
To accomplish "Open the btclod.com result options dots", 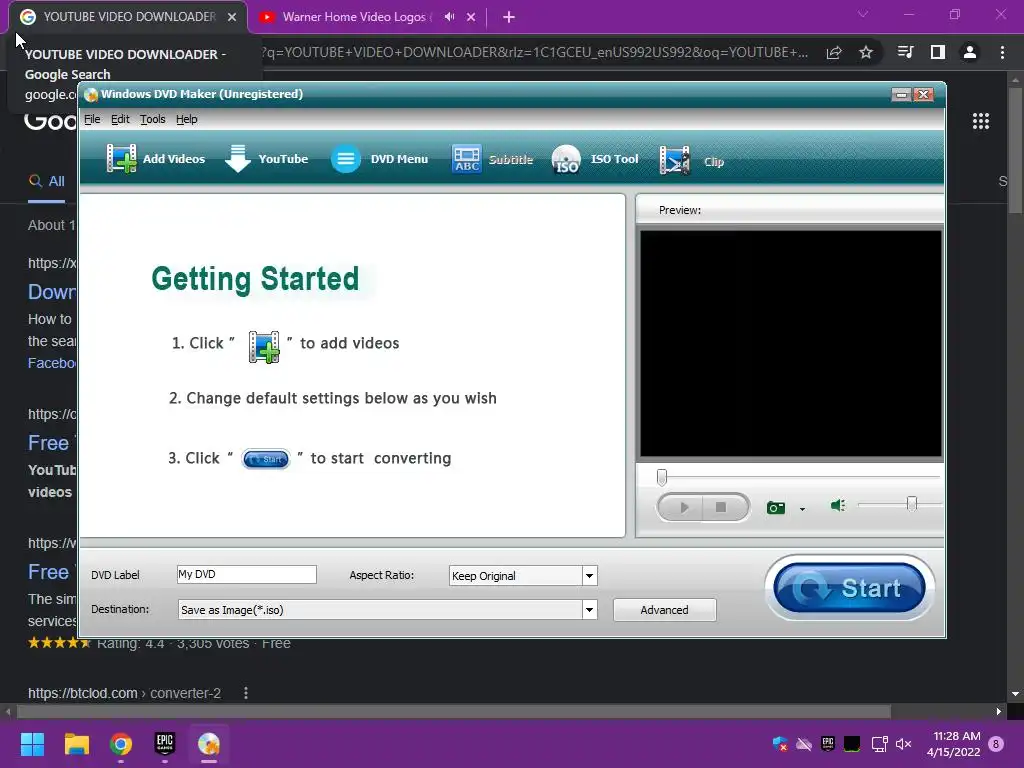I will pos(246,693).
